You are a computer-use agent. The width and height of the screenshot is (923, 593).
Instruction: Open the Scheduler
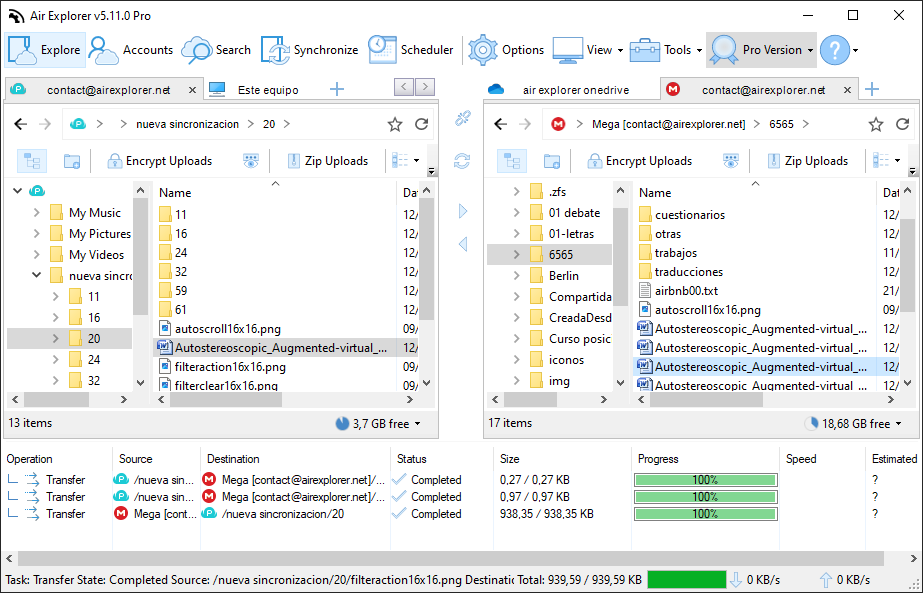click(411, 50)
